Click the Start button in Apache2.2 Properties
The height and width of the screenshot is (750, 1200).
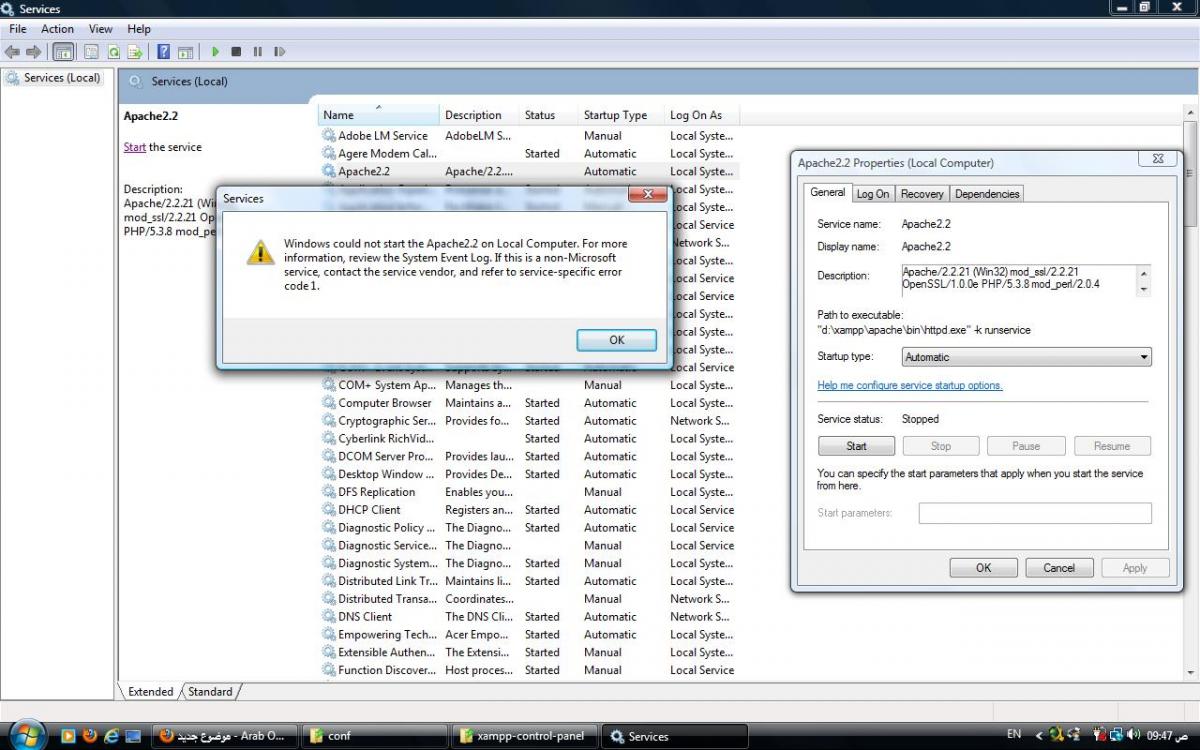coord(856,446)
